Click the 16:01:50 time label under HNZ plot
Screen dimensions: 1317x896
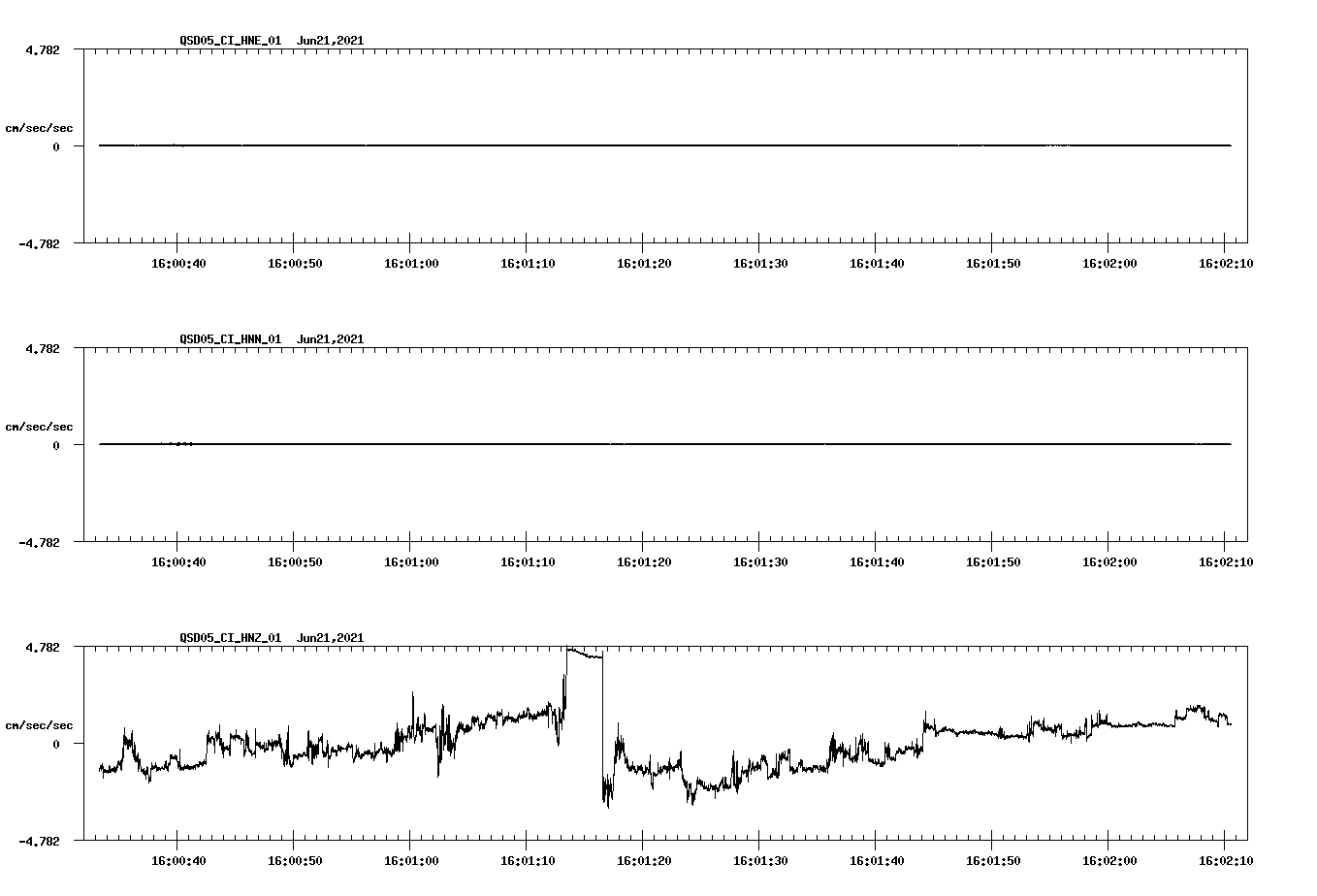(x=993, y=860)
